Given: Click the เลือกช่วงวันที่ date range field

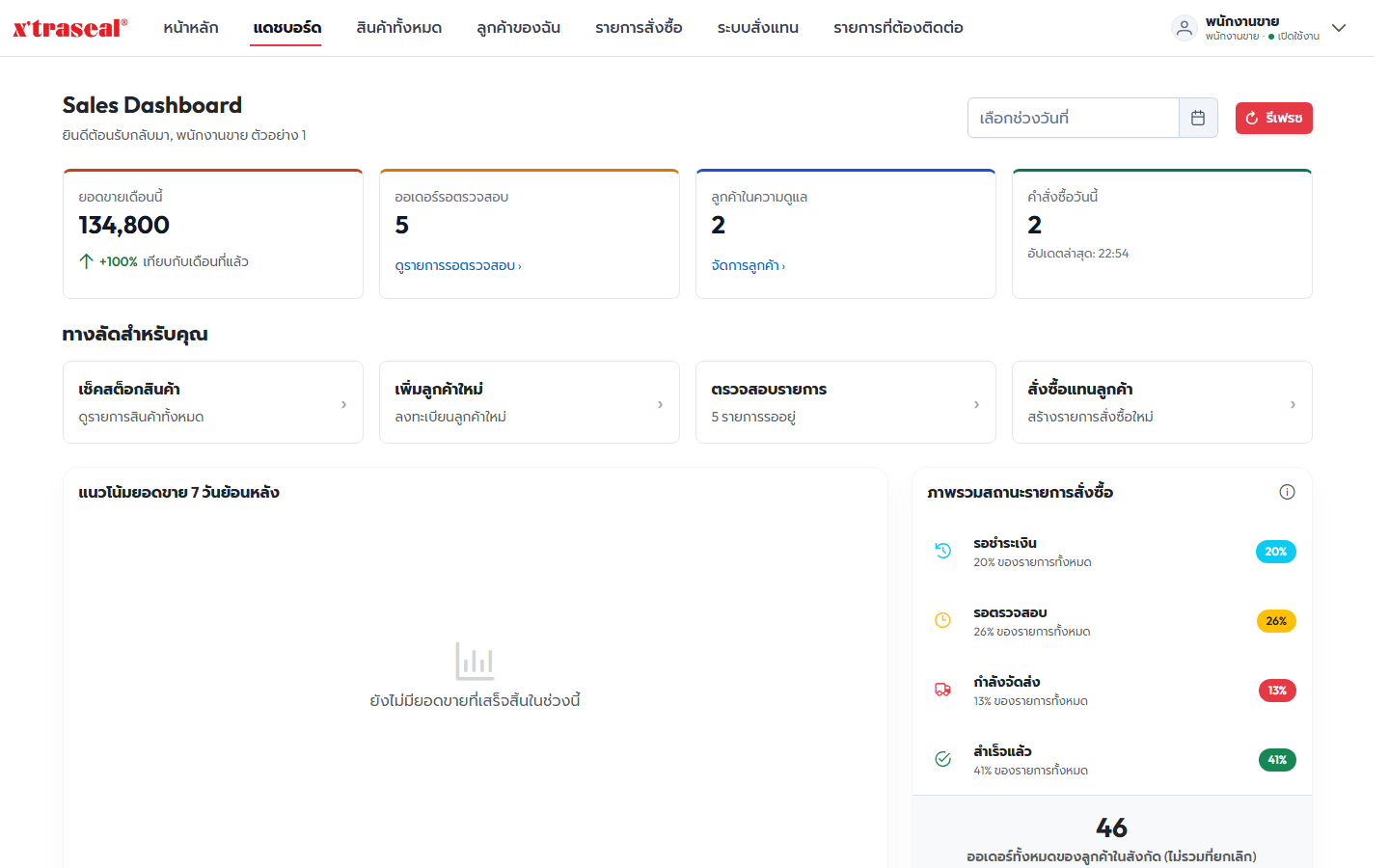Looking at the screenshot, I should coord(1074,118).
